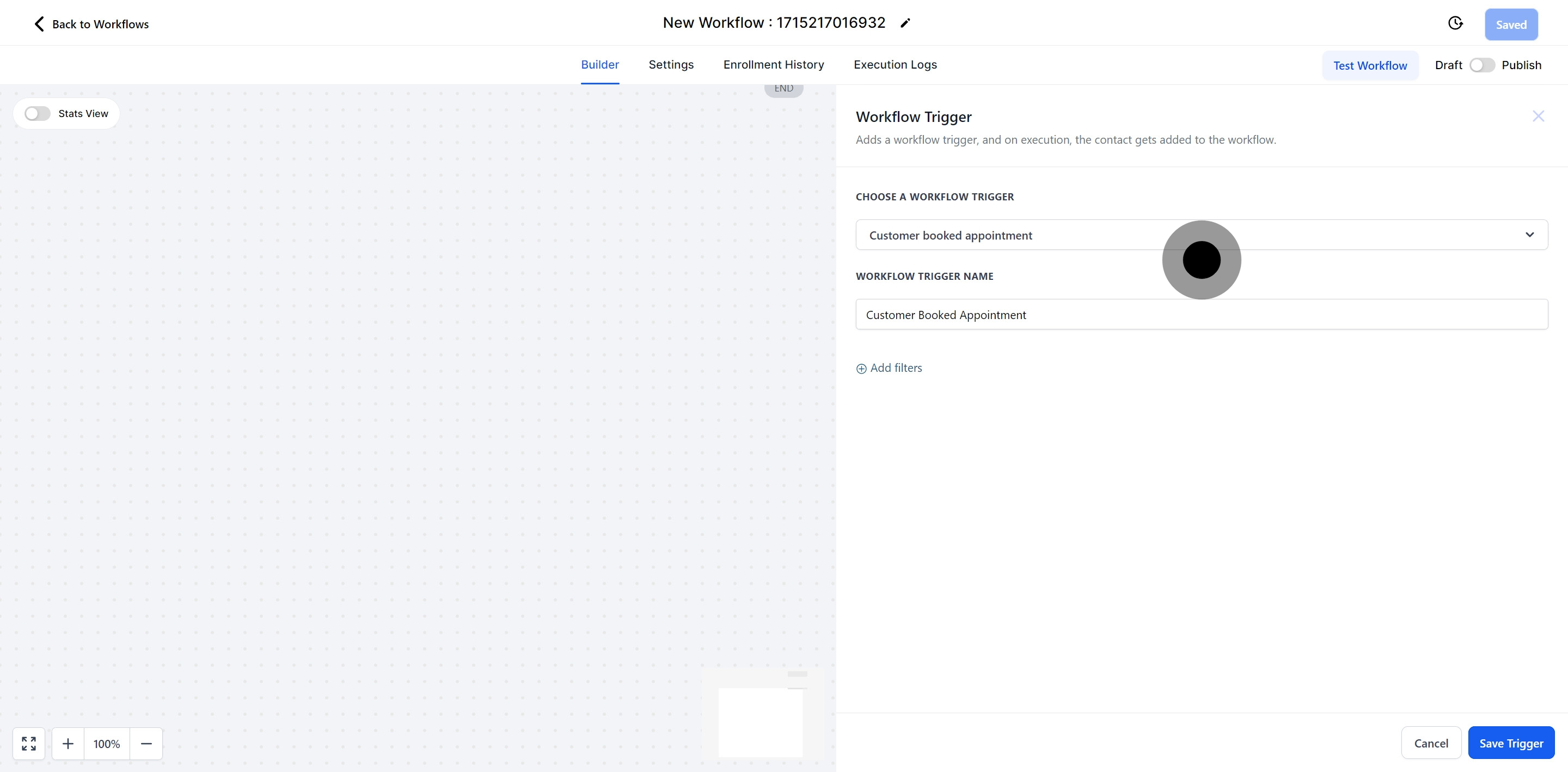Click the fit-to-screen expand icon
This screenshot has width=1568, height=772.
tap(29, 743)
